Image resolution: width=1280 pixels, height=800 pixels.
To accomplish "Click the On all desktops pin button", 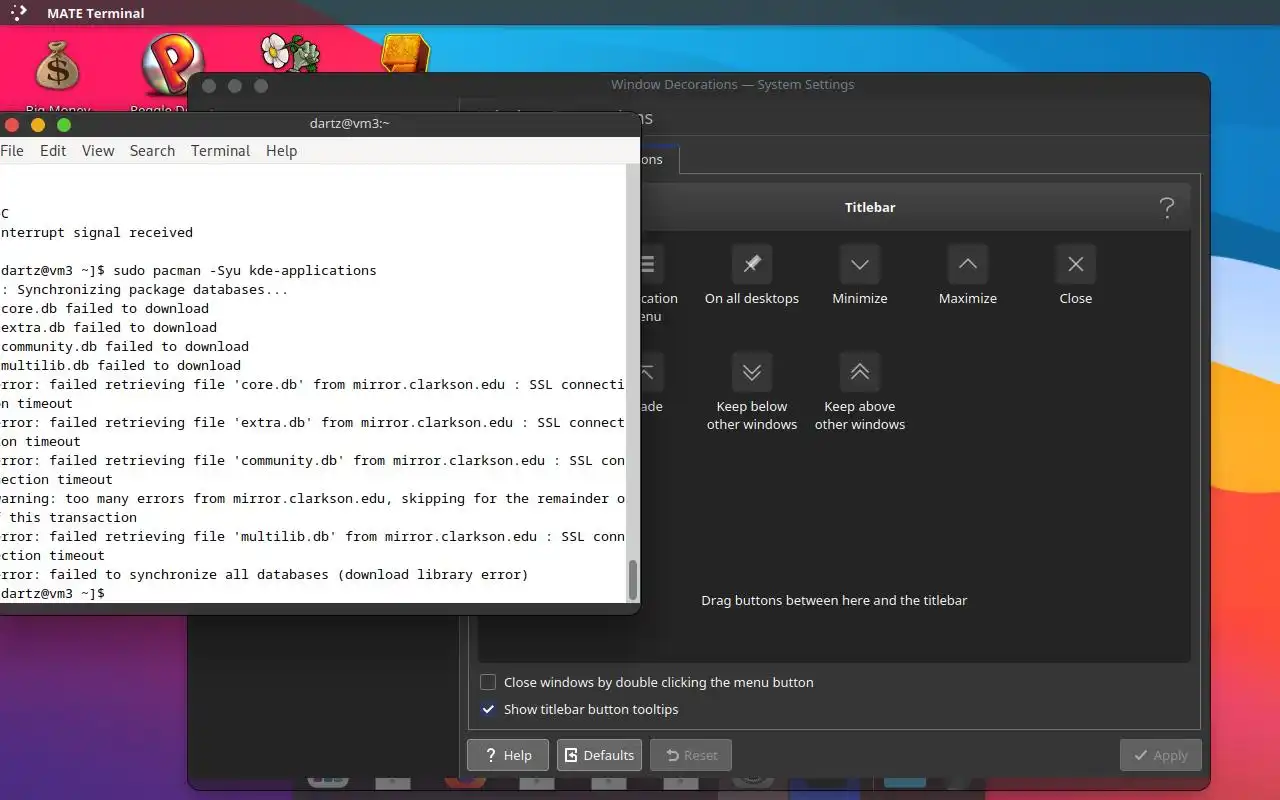I will [752, 265].
